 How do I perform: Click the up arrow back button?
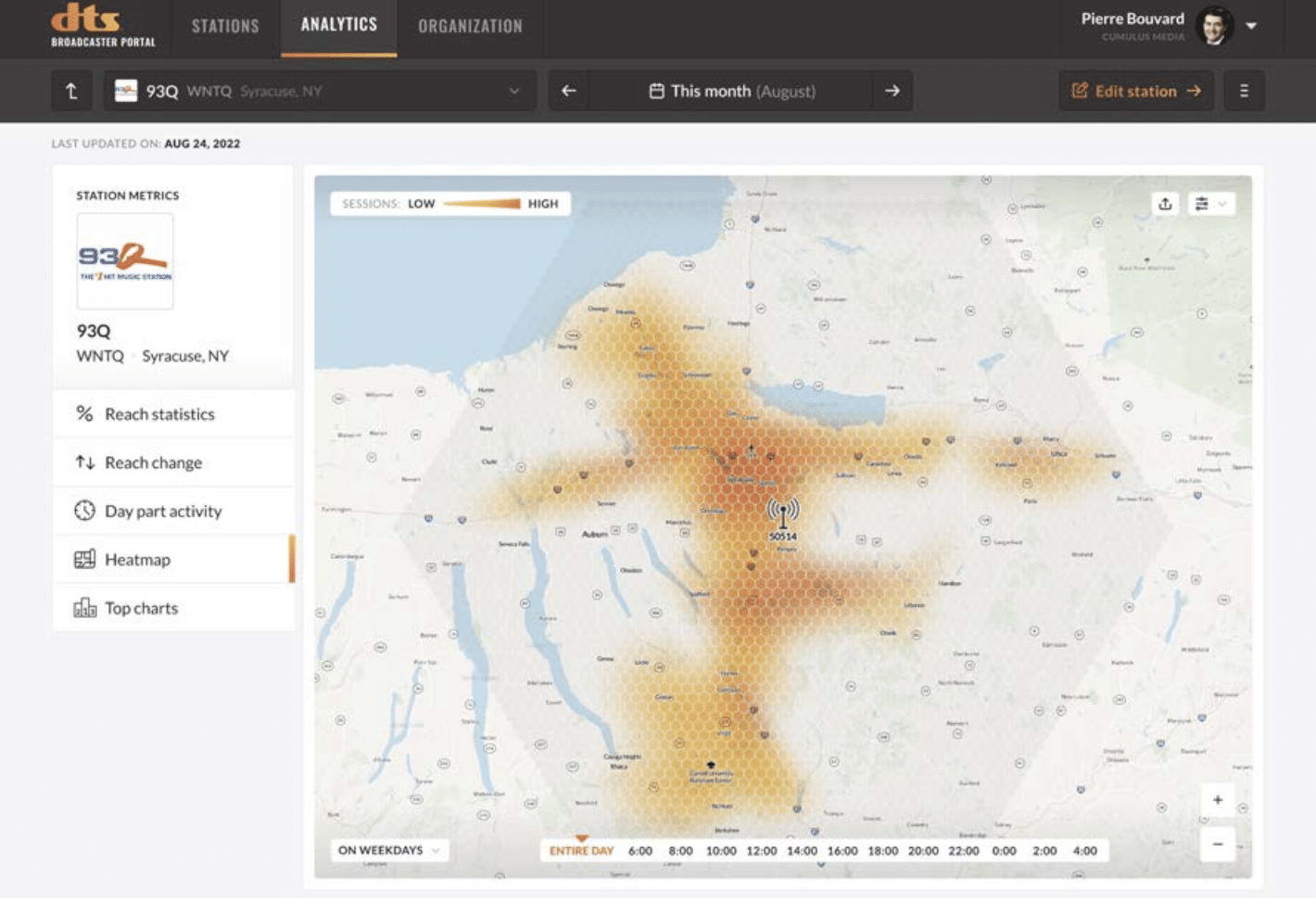click(71, 91)
